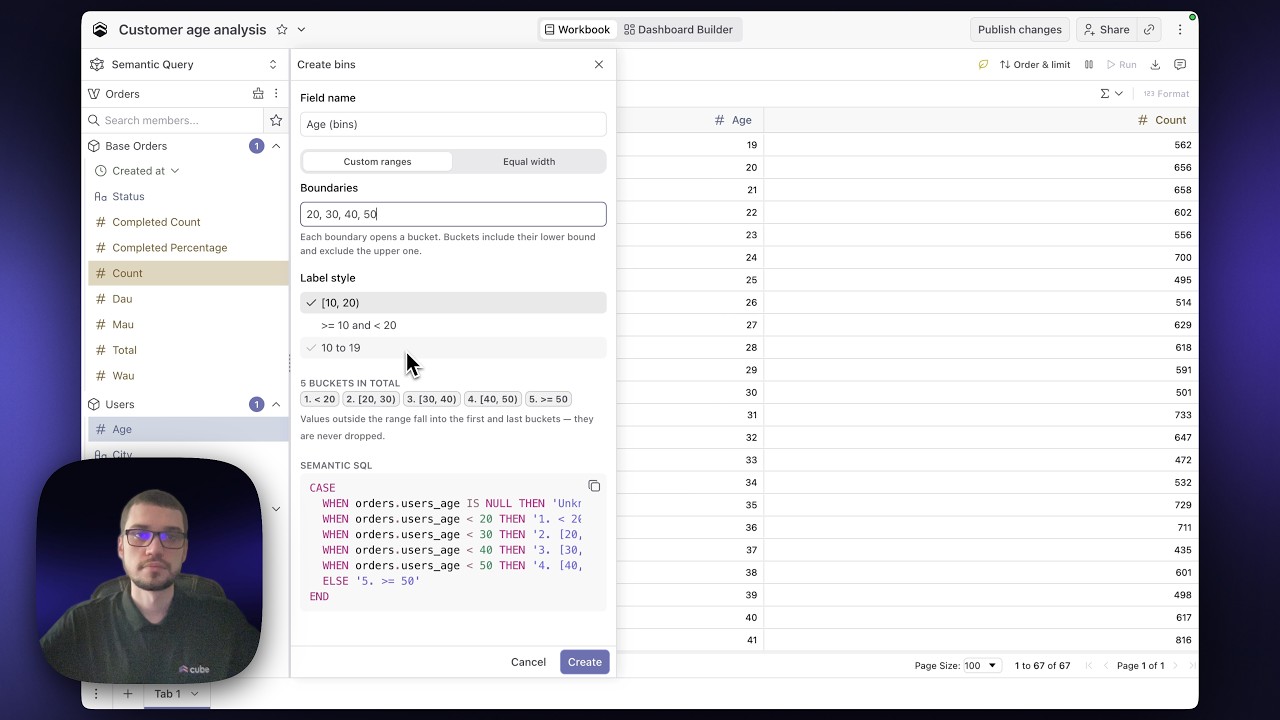
Task: Select the Custom ranges mode
Action: point(377,162)
